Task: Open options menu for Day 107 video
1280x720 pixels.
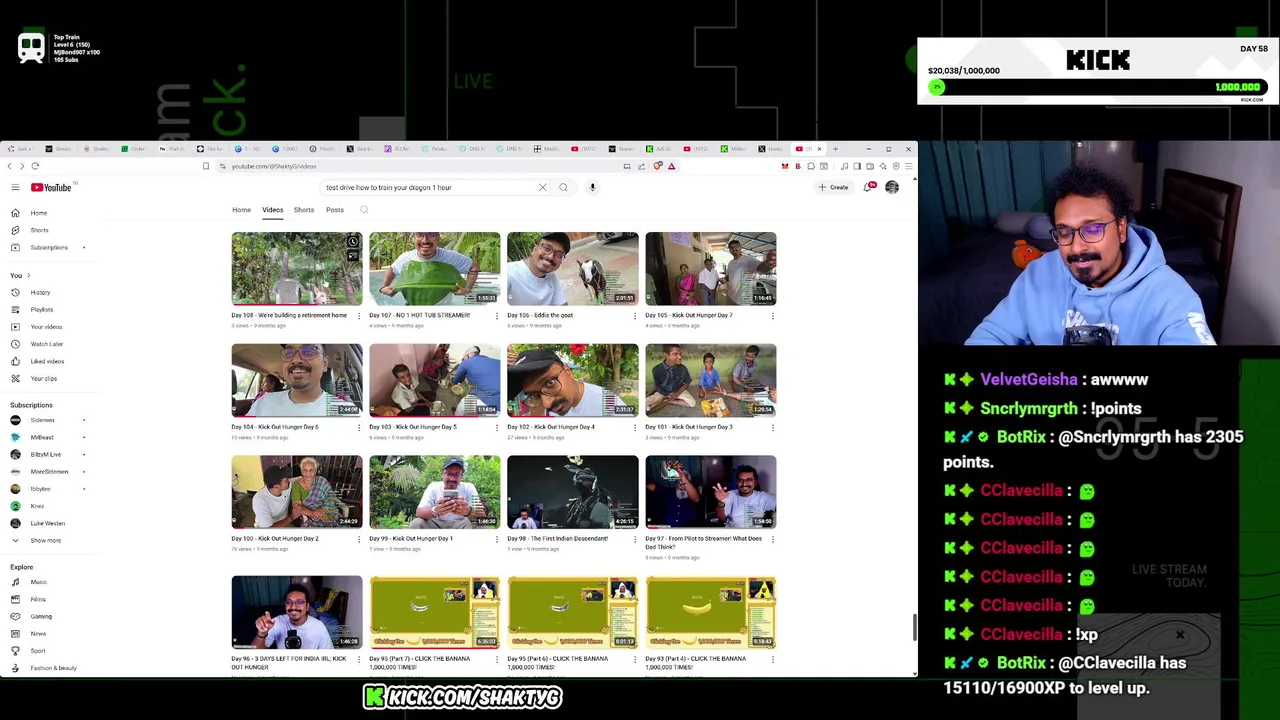Action: coord(497,316)
